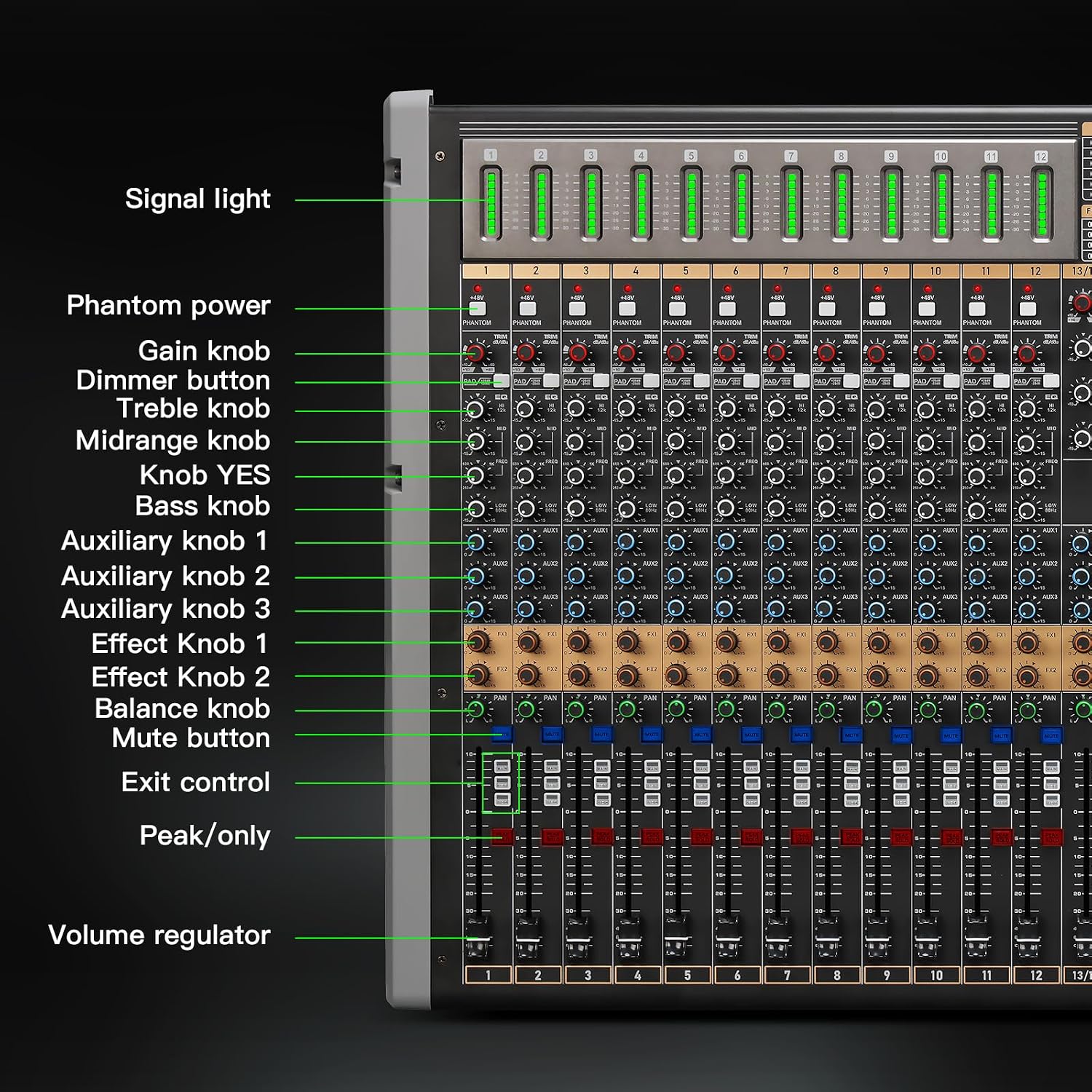Click the "Peak/only" label
Image resolution: width=1092 pixels, height=1092 pixels.
click(x=205, y=836)
